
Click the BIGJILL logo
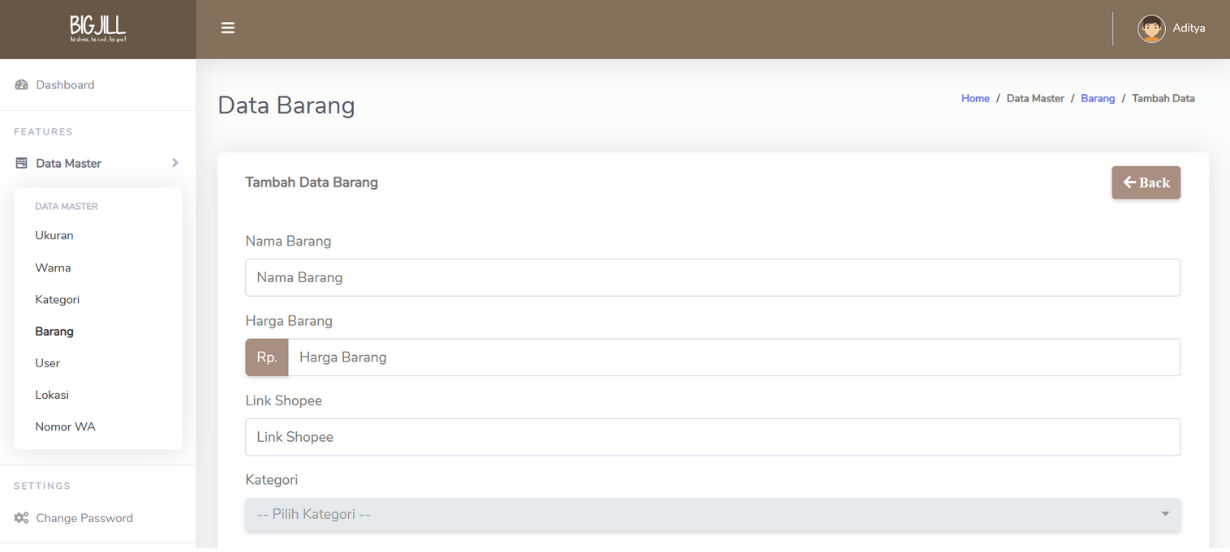coord(97,29)
